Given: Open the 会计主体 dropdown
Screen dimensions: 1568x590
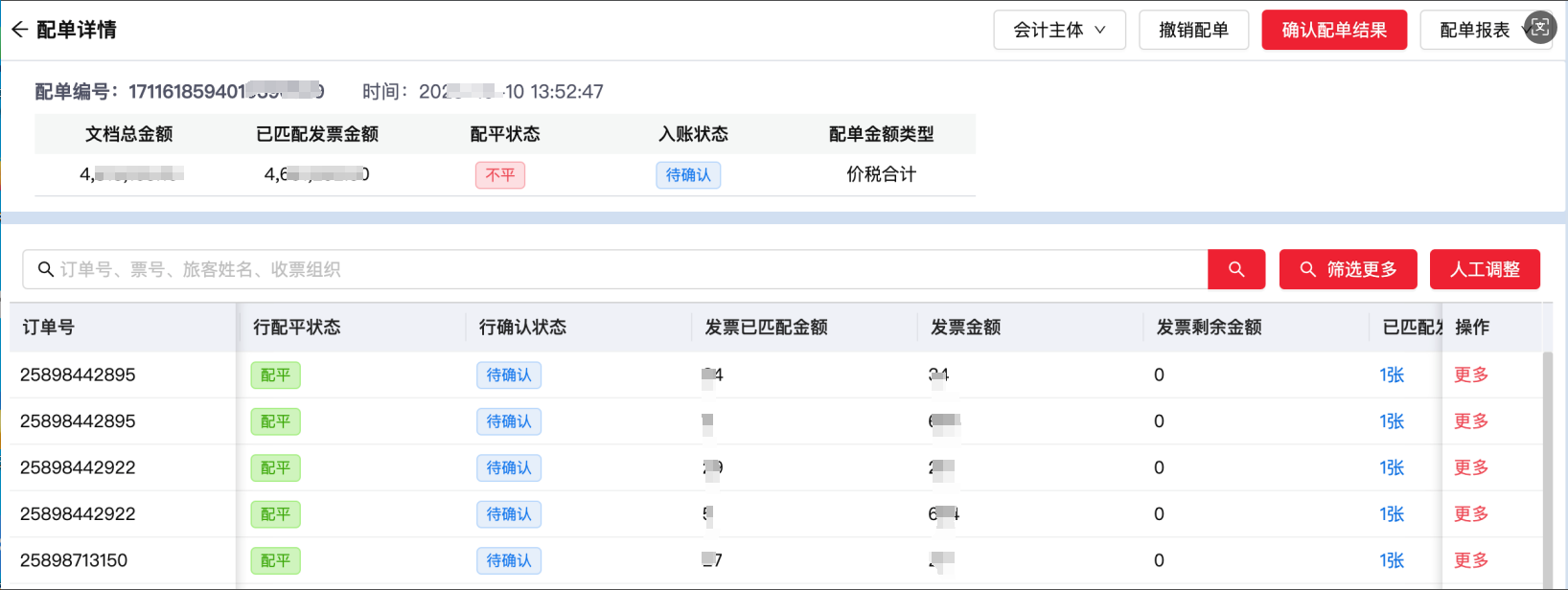Looking at the screenshot, I should pyautogui.click(x=1059, y=30).
